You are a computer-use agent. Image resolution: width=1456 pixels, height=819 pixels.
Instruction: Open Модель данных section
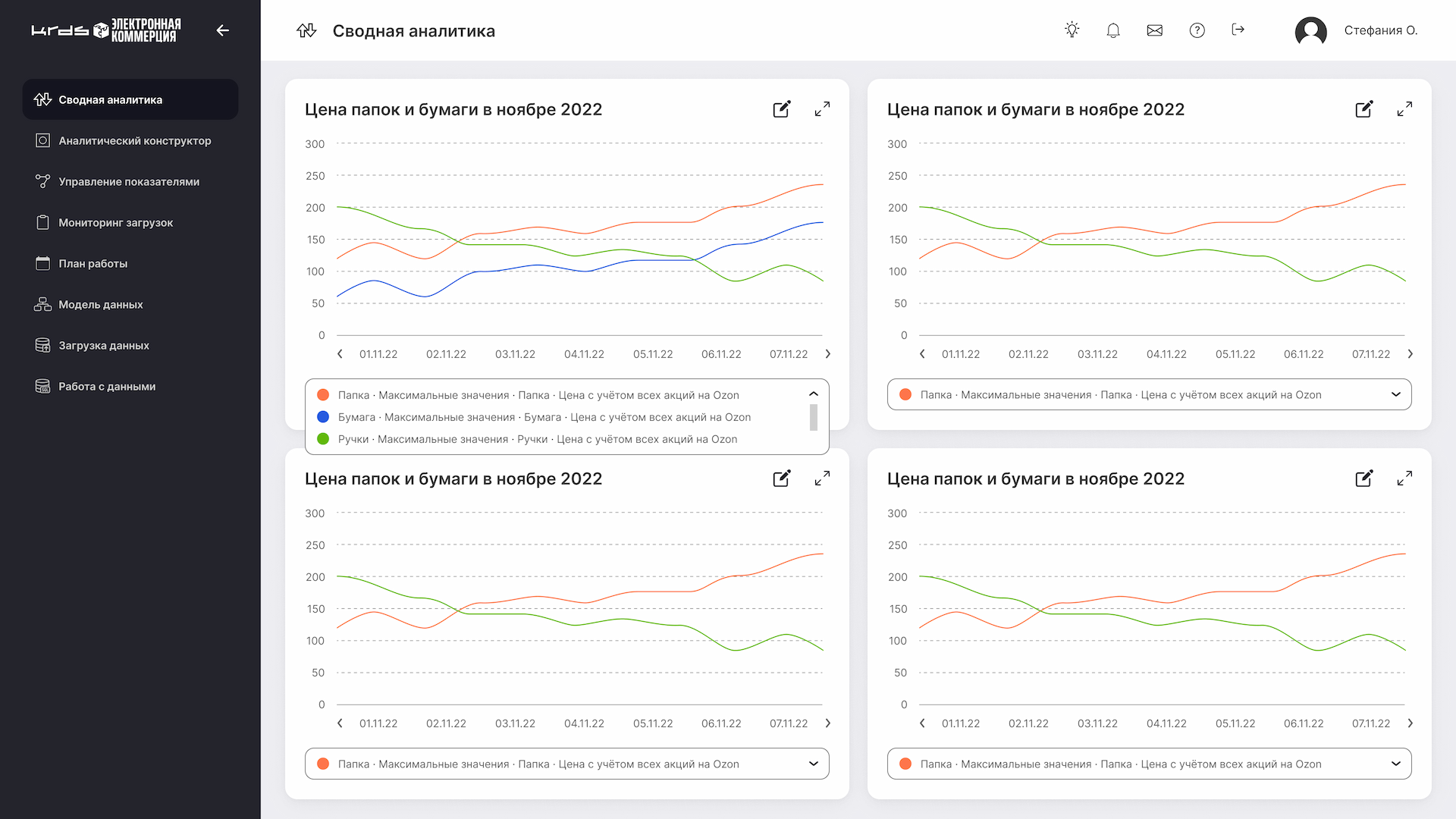pos(100,305)
